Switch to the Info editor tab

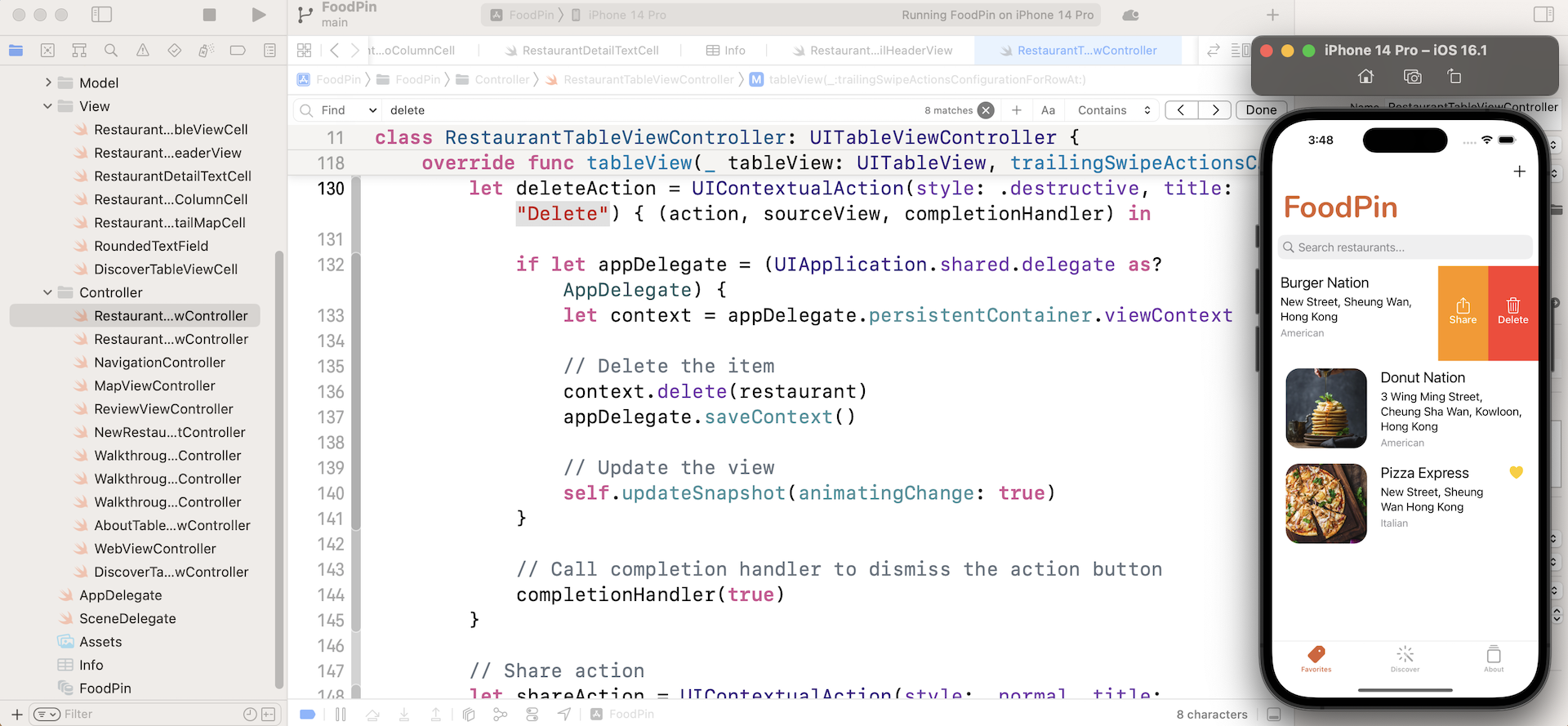tap(726, 51)
